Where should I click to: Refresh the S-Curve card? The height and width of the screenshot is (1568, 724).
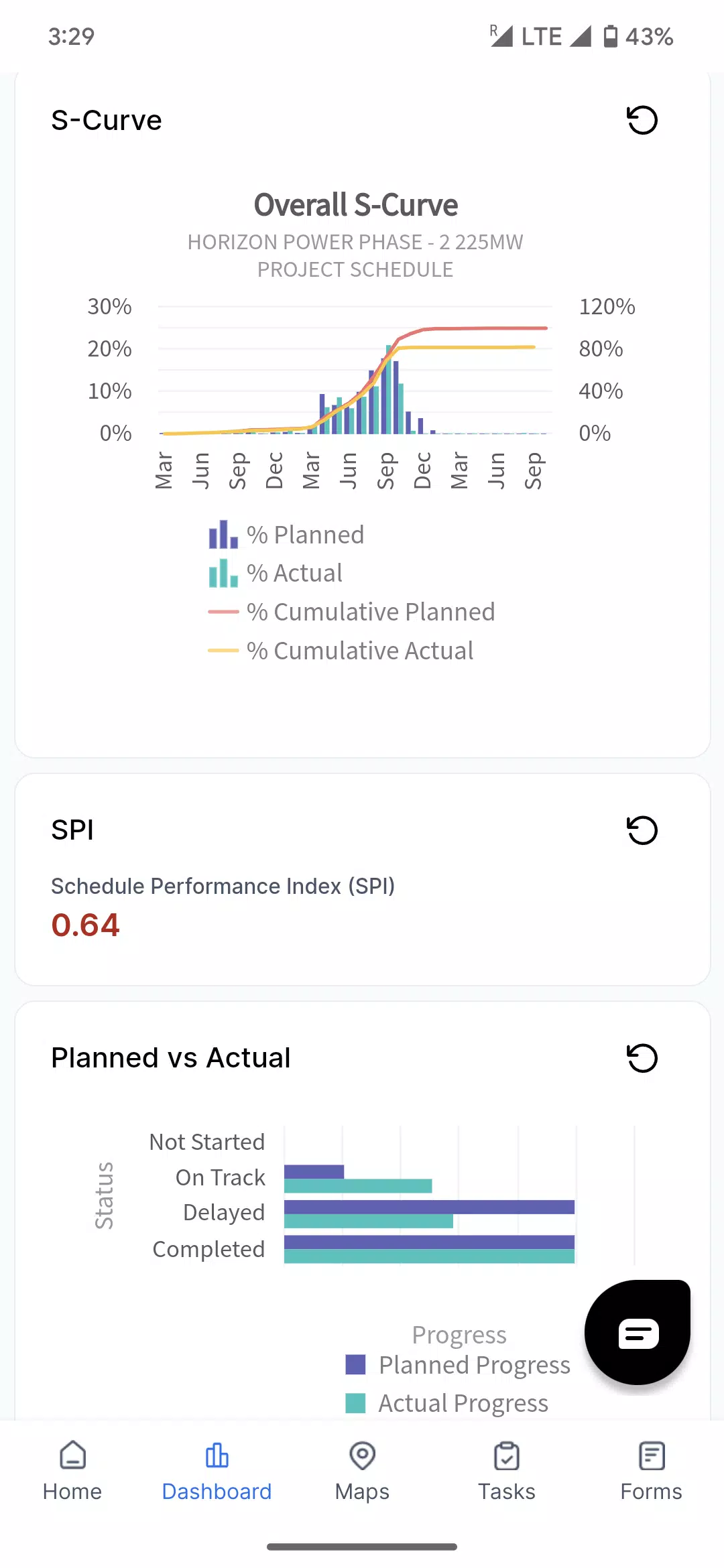[x=642, y=121]
